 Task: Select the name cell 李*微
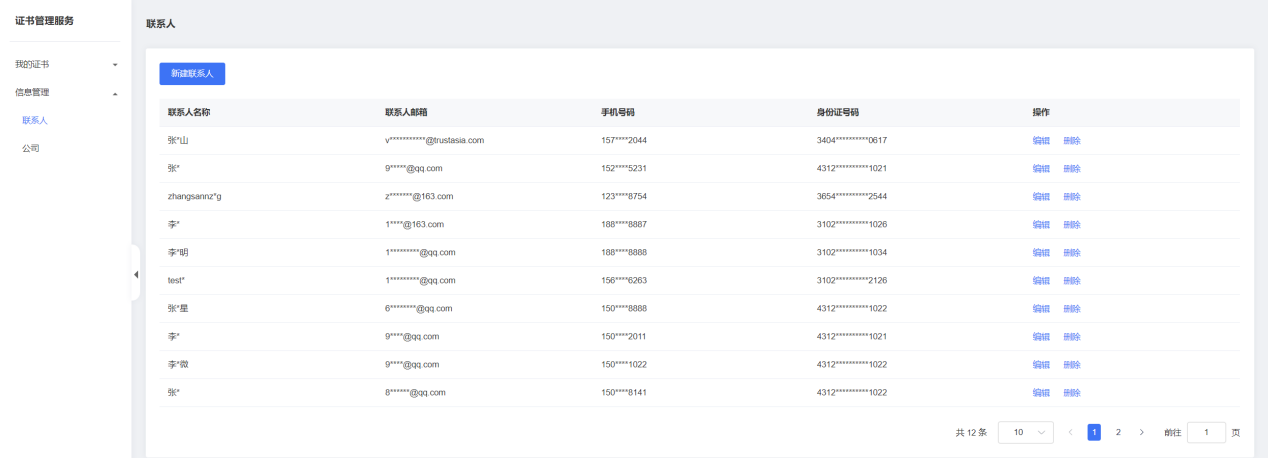point(178,364)
